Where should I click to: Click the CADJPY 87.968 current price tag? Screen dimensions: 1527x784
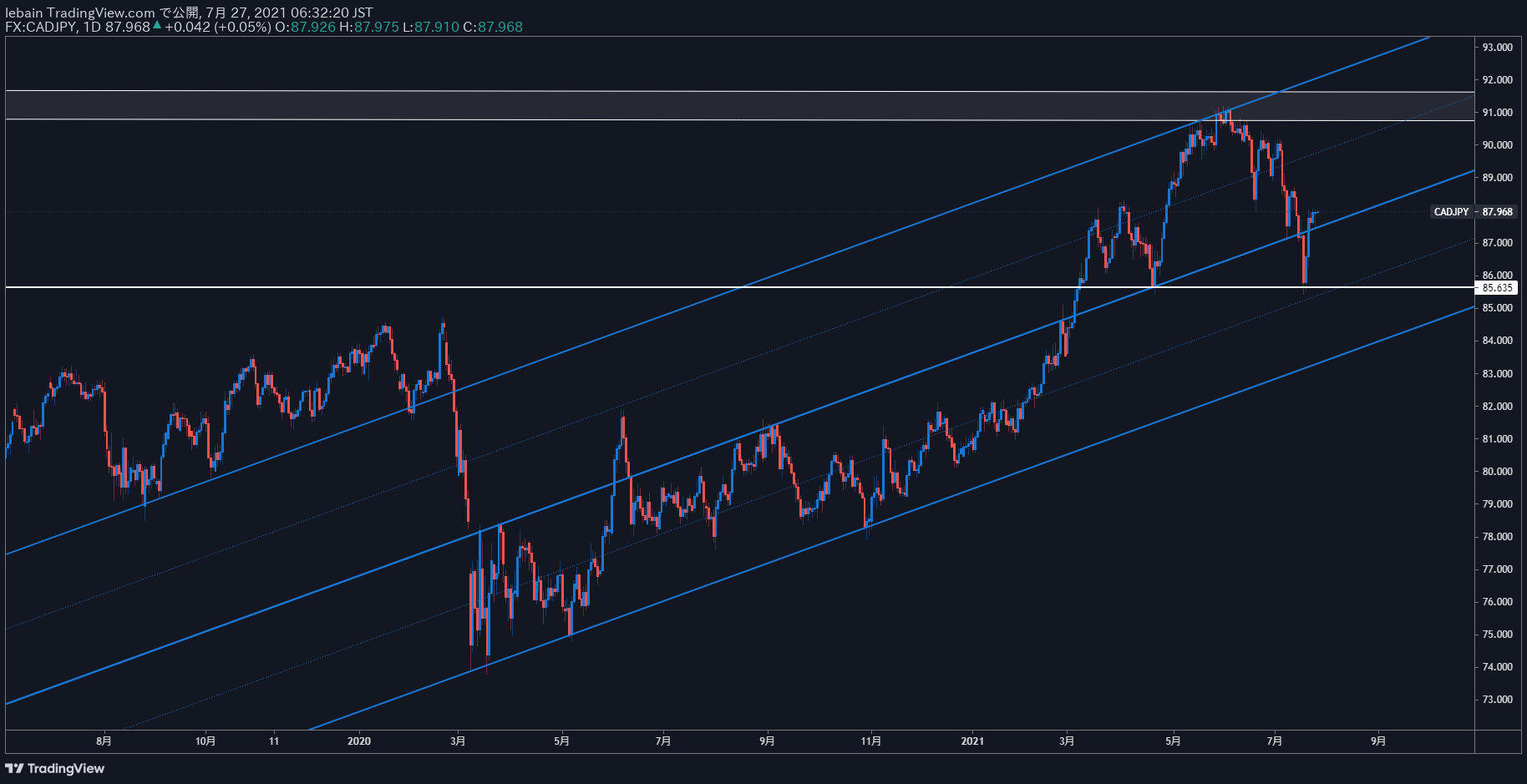click(1474, 212)
